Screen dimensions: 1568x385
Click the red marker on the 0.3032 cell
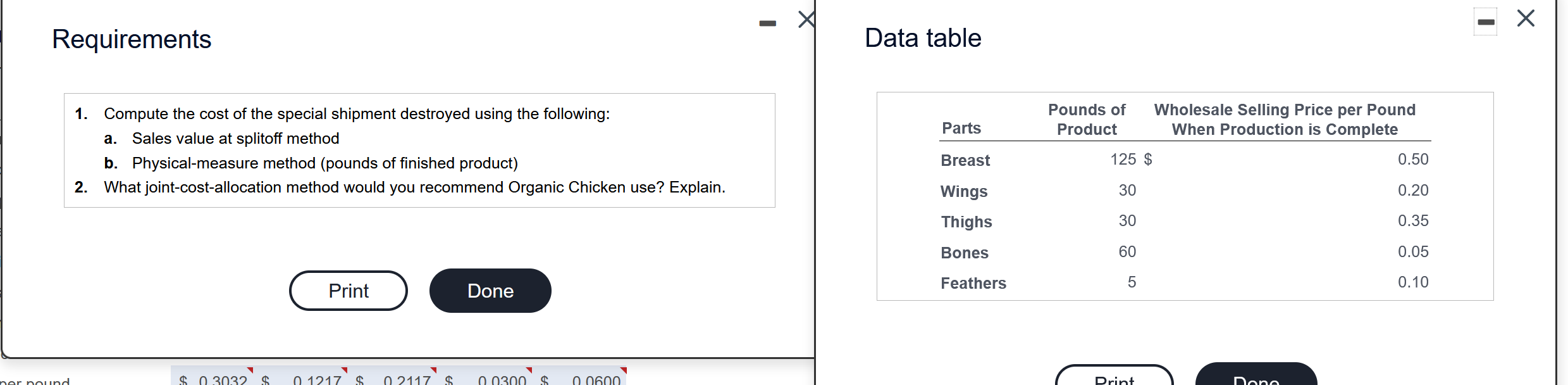pos(252,370)
